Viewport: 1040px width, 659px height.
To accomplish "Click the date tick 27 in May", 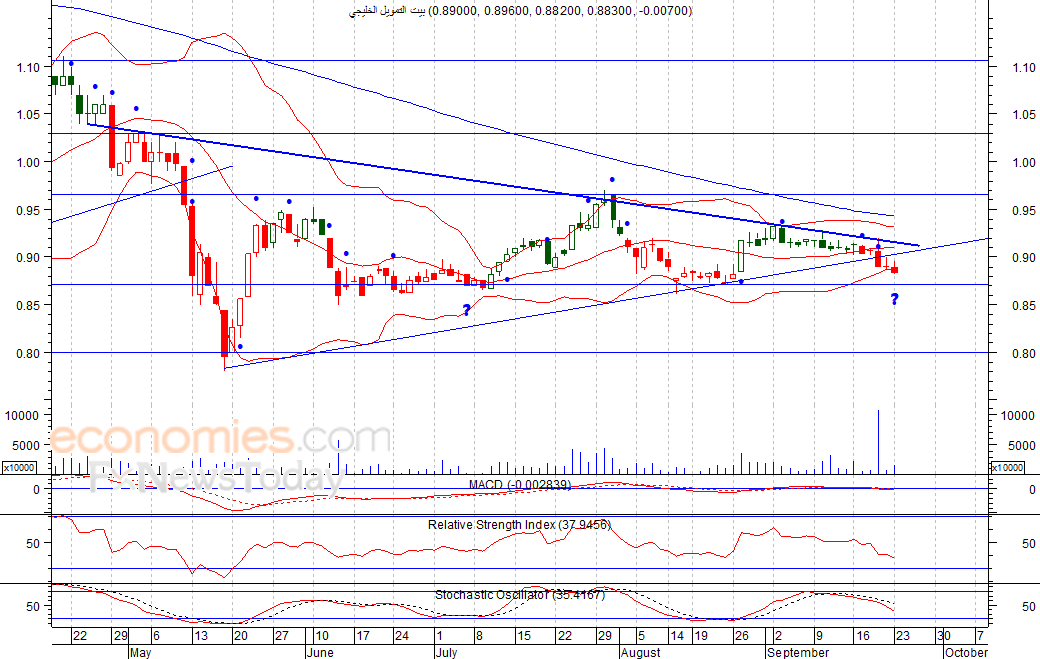I will tap(281, 636).
